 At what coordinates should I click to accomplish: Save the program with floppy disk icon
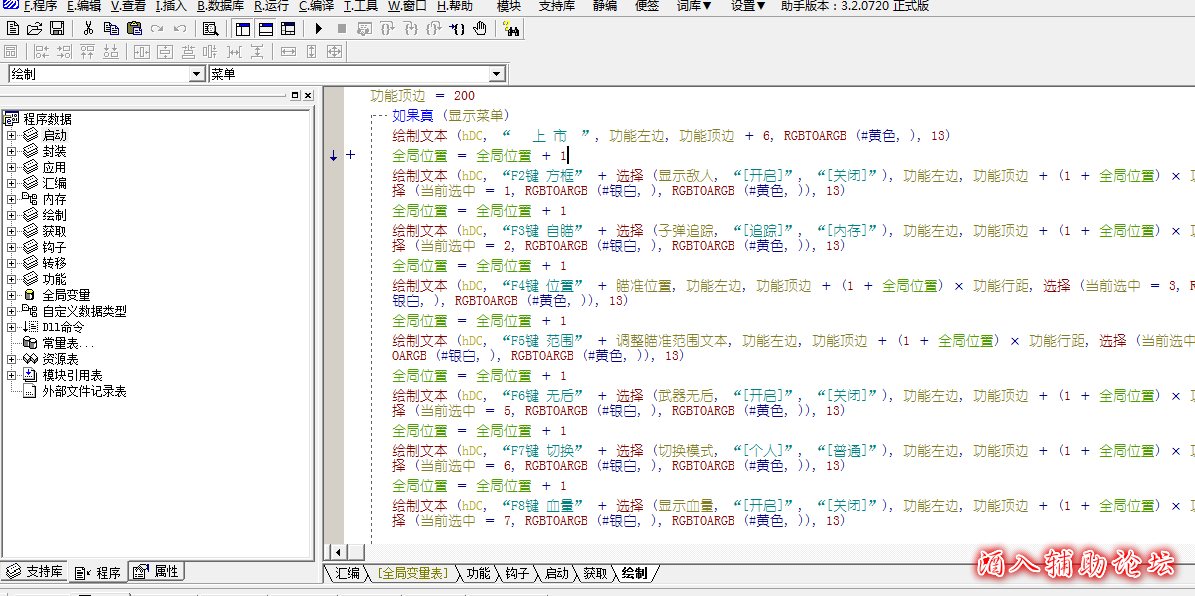coord(57,28)
